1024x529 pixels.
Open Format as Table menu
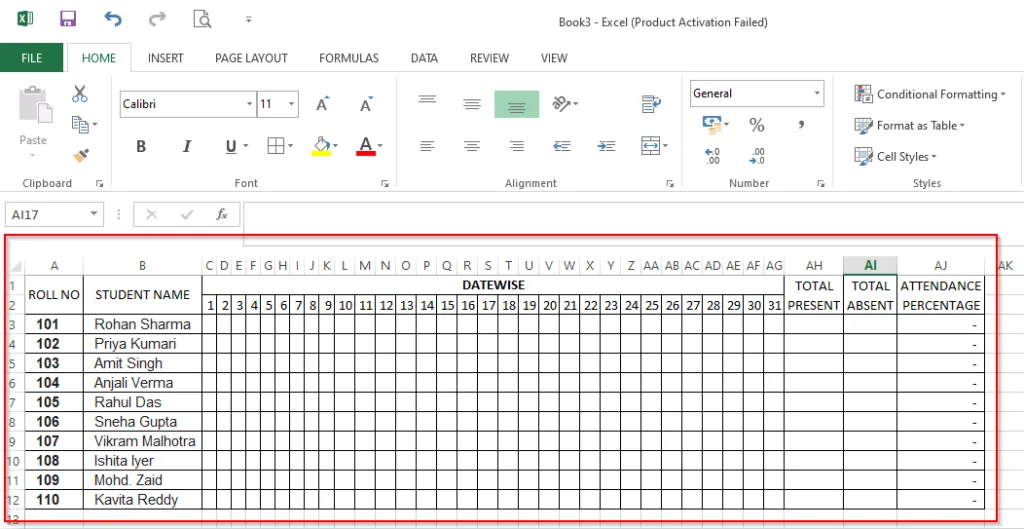coord(909,125)
